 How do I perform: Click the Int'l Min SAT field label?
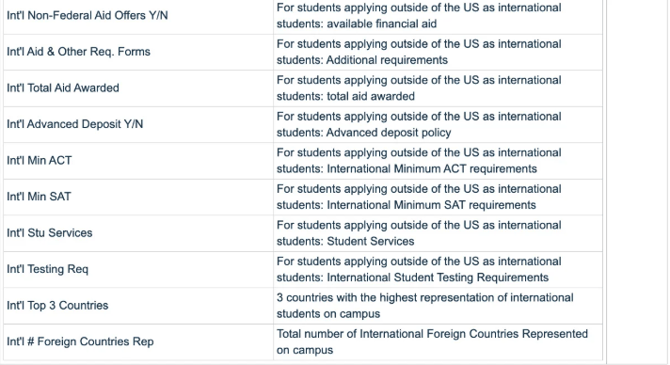coord(38,197)
